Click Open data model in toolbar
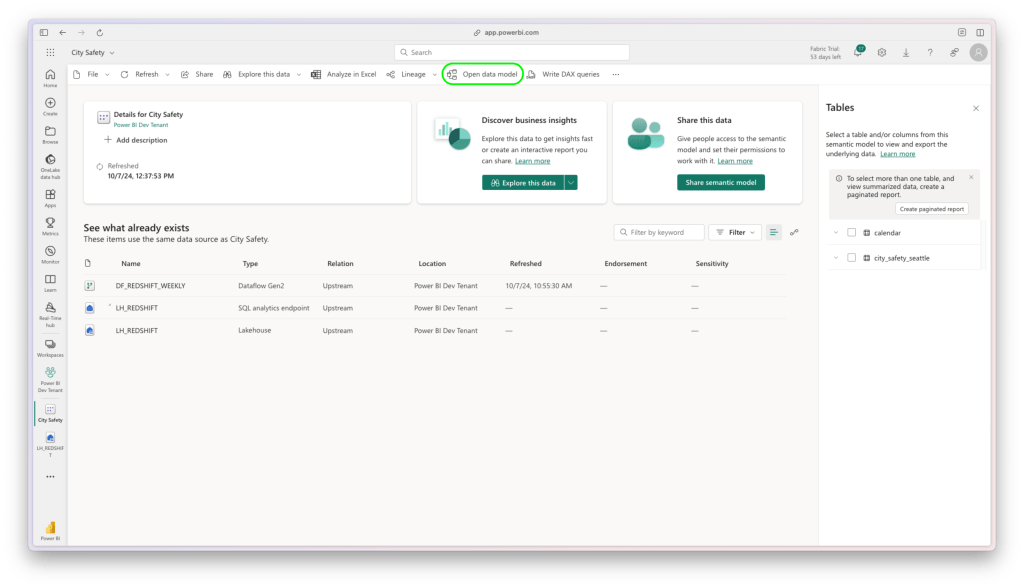The height and width of the screenshot is (588, 1024). 483,74
